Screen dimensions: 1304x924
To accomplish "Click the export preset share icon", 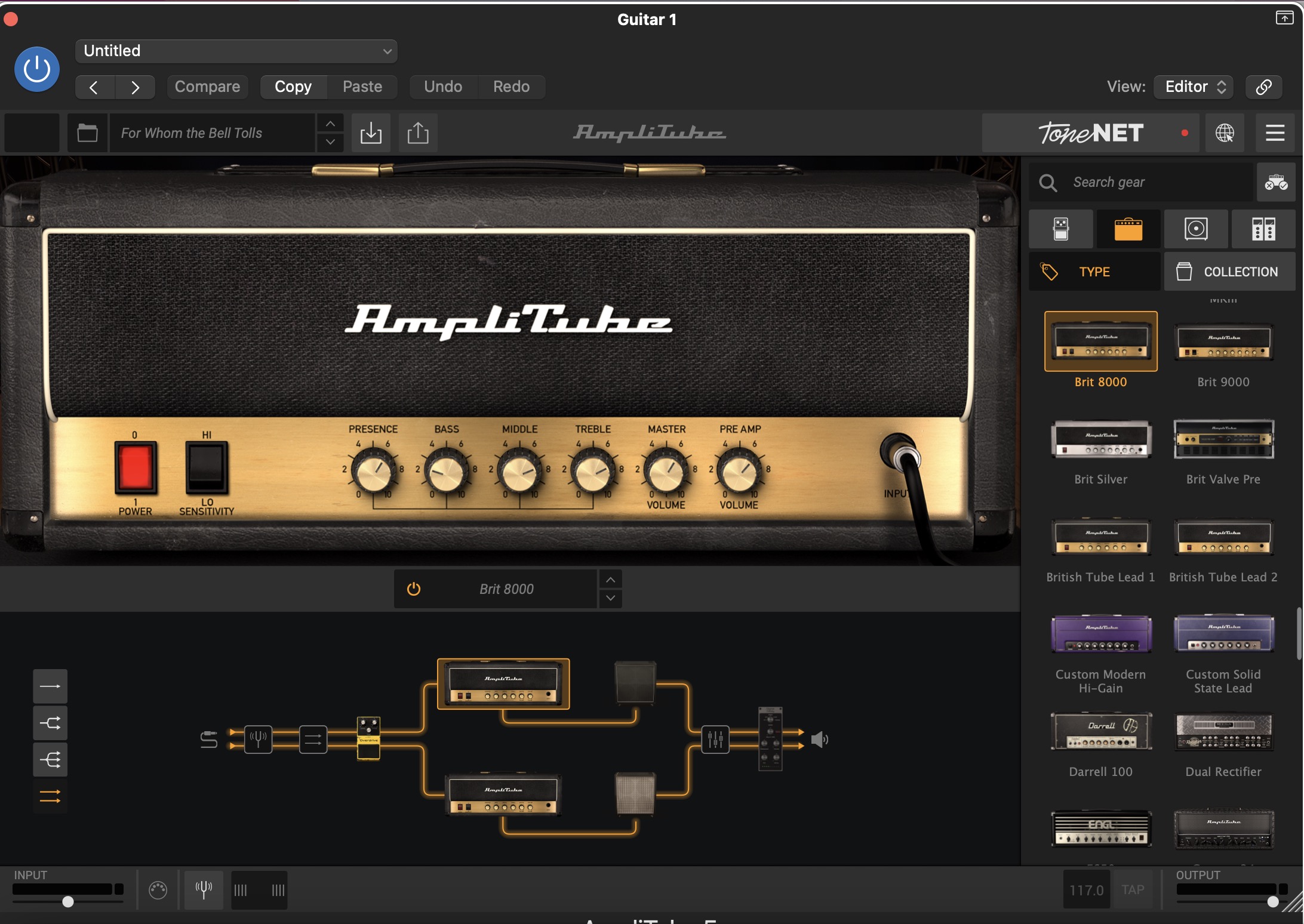I will pos(418,133).
